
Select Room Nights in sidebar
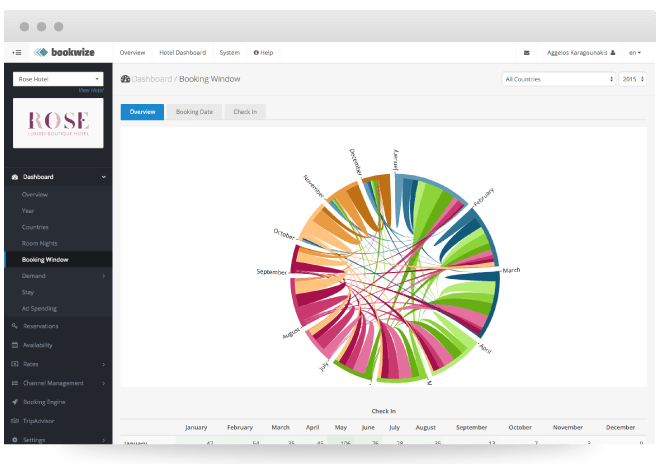[40, 243]
